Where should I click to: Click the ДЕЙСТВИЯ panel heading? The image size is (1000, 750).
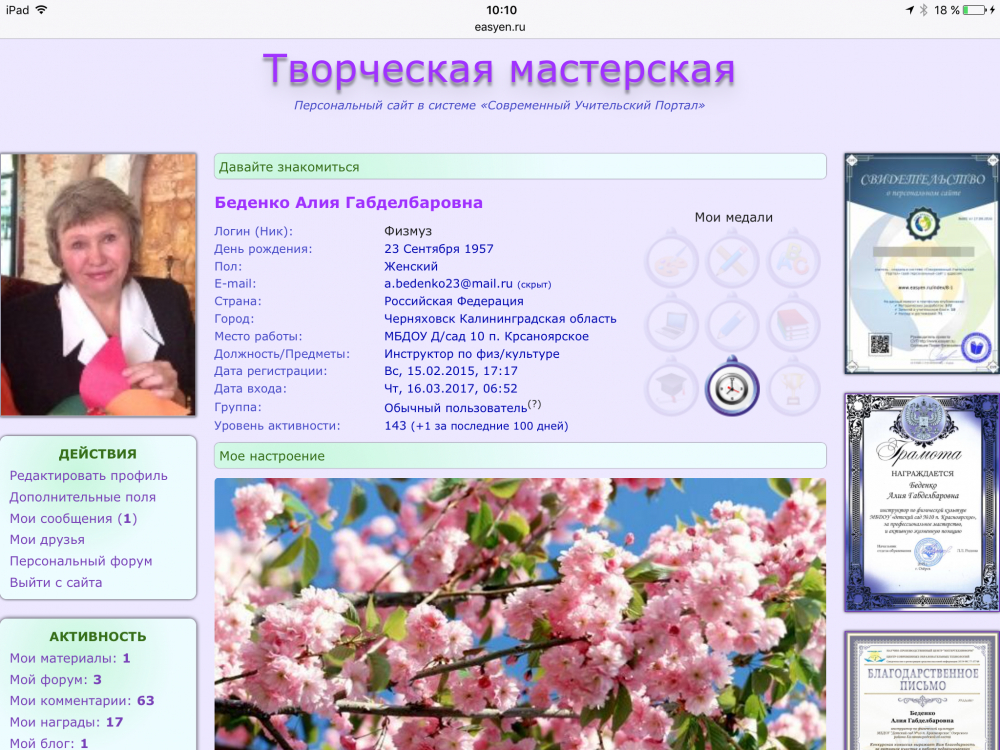(98, 453)
